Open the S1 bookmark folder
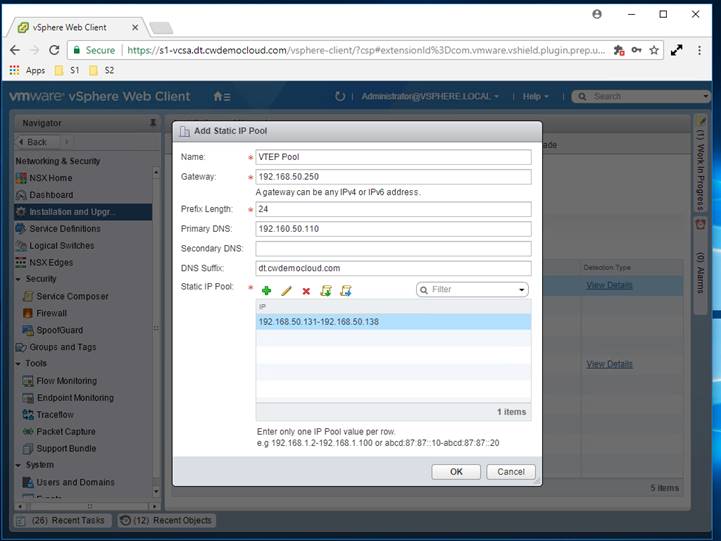Screen dimensions: 721x541 [67, 70]
